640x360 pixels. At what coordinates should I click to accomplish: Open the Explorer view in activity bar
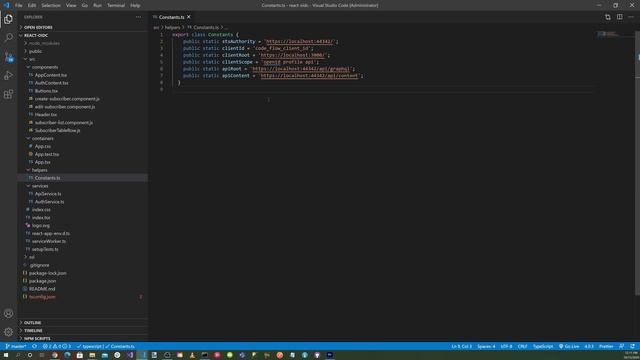(x=8, y=19)
